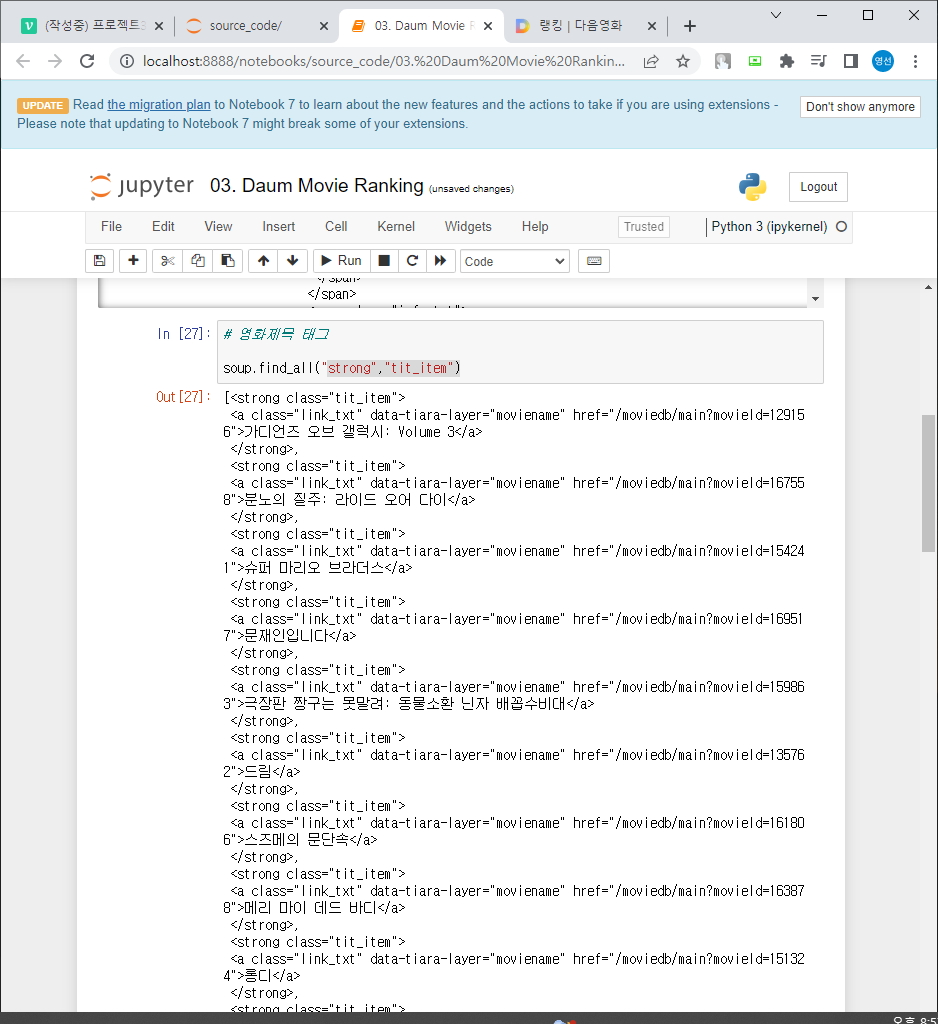Click the code cell In [27] editor
The width and height of the screenshot is (938, 1024).
tap(520, 351)
